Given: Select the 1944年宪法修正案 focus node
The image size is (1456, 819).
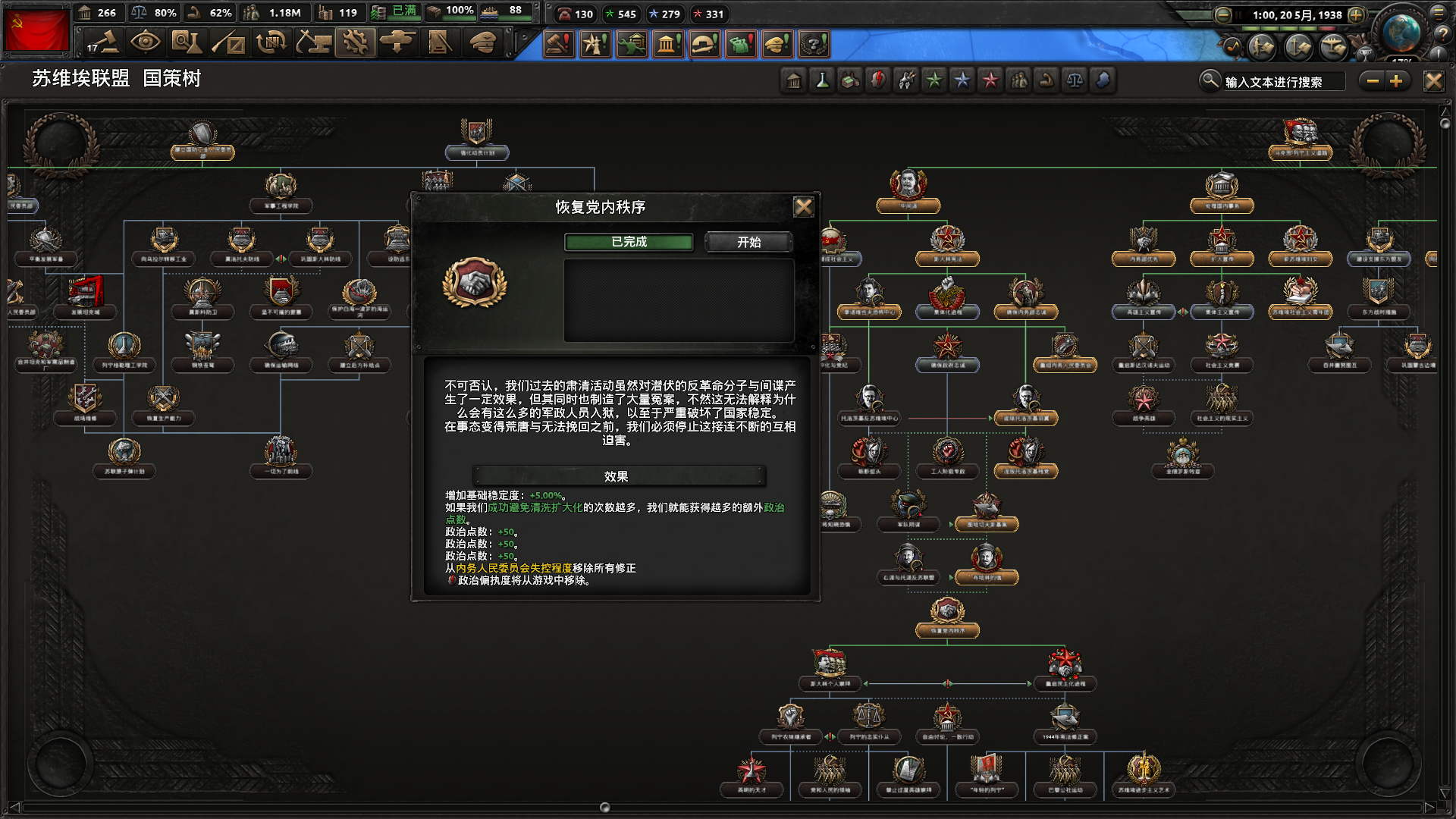Looking at the screenshot, I should pyautogui.click(x=1065, y=723).
